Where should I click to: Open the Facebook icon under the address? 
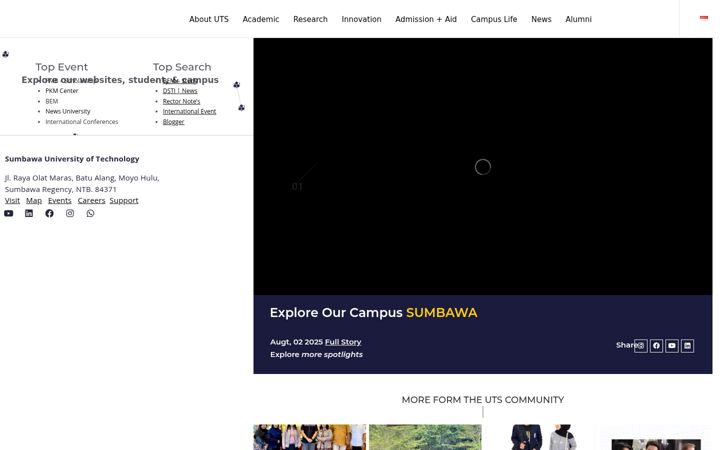tap(49, 213)
